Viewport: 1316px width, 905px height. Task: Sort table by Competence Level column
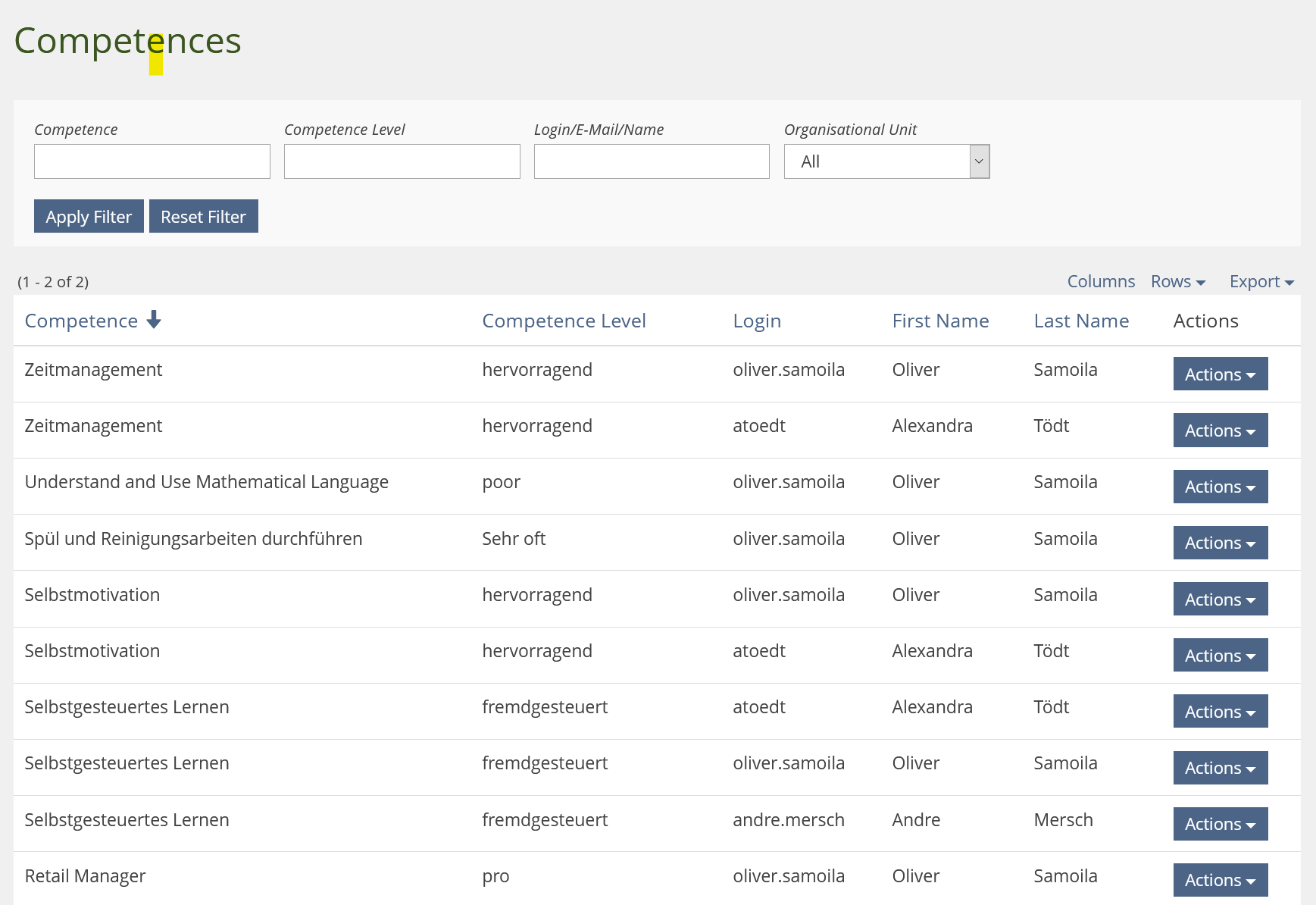[x=564, y=321]
